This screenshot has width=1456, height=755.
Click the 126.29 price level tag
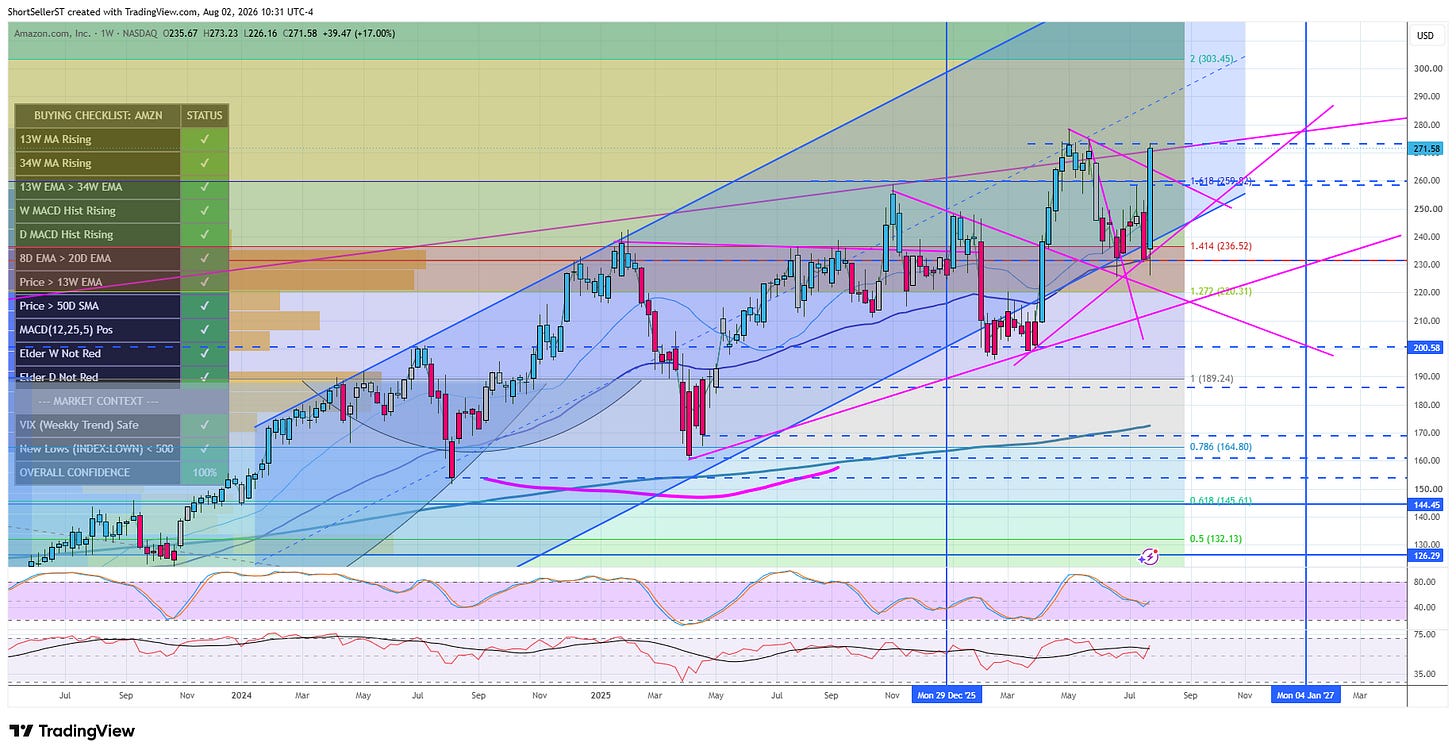[x=1427, y=556]
